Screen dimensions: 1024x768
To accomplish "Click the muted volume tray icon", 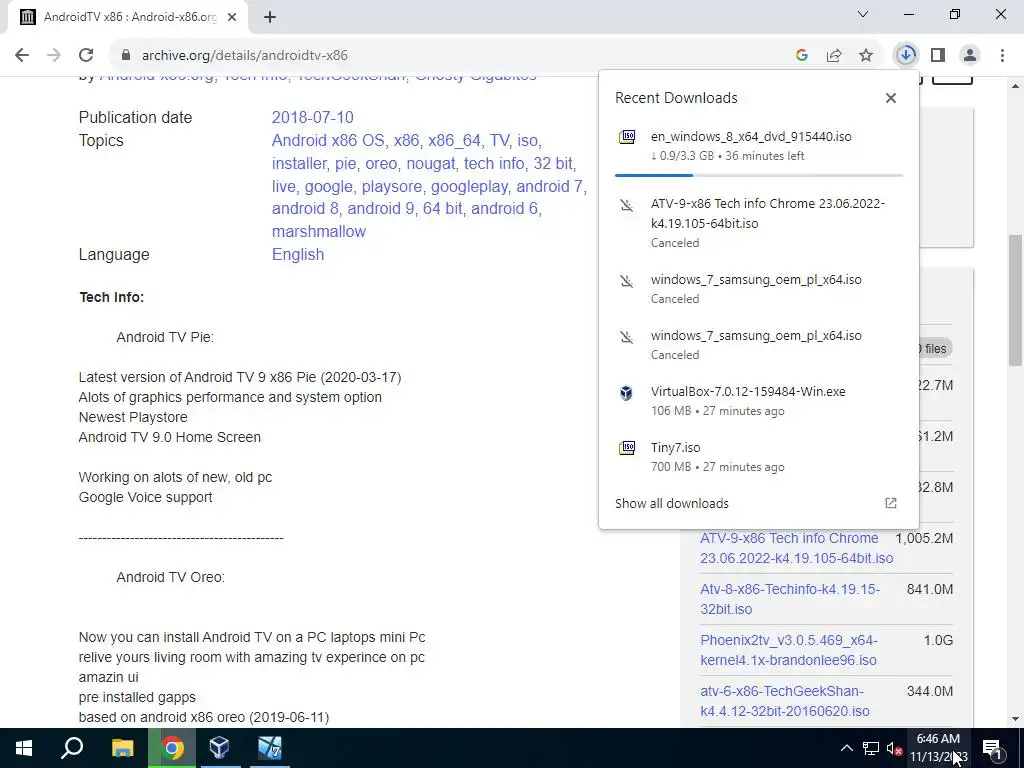I will coord(894,748).
